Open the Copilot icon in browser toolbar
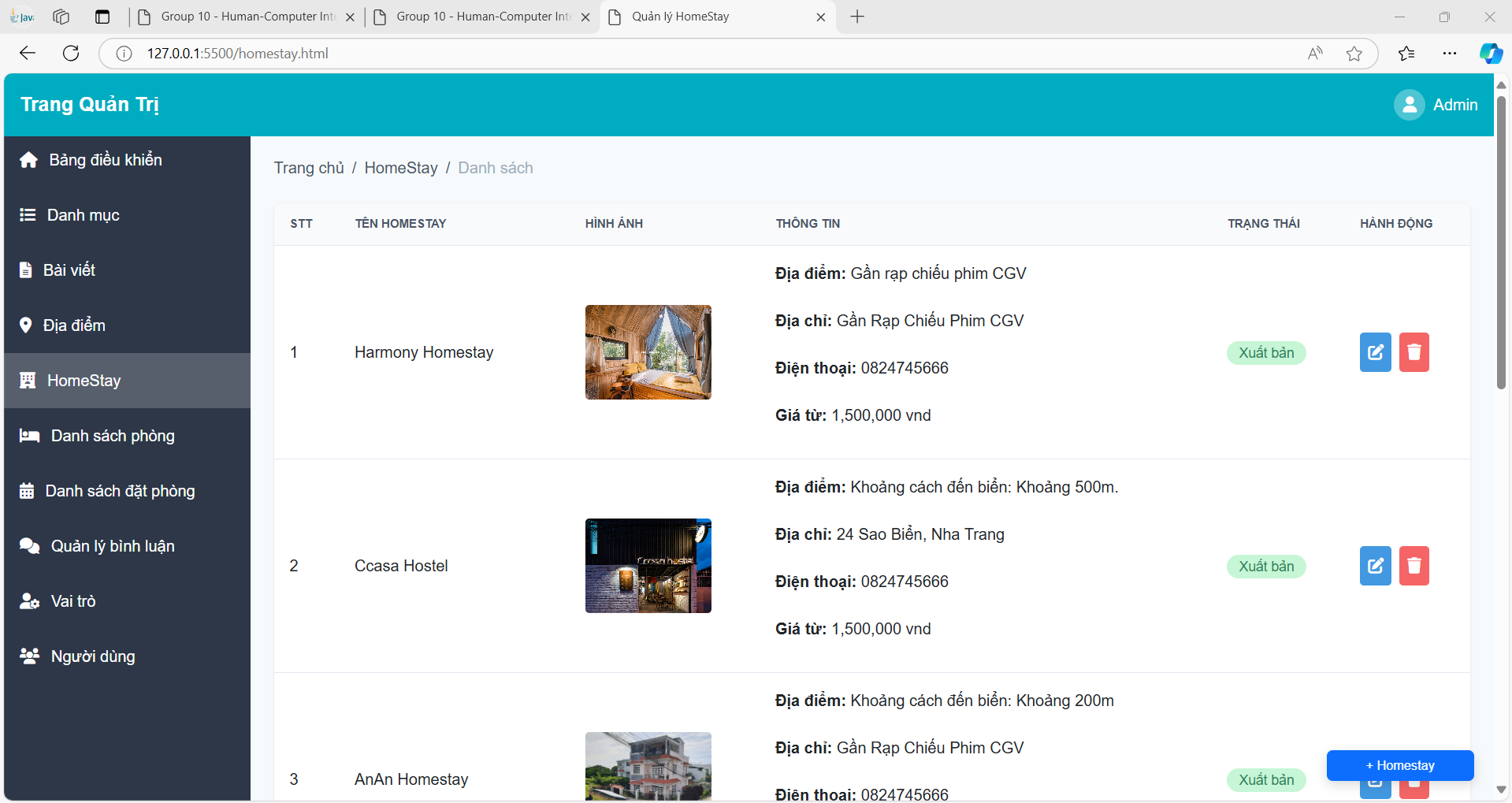1512x803 pixels. [x=1491, y=54]
